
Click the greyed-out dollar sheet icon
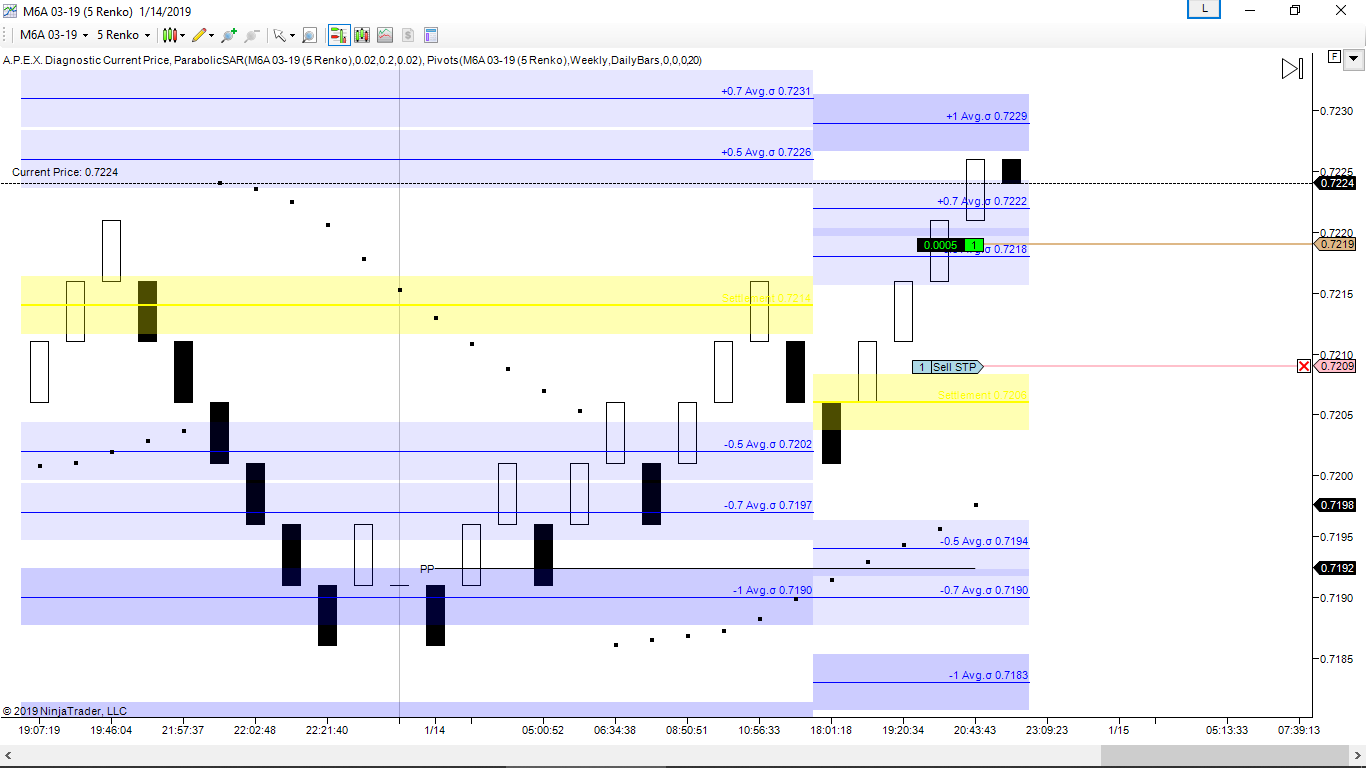[x=408, y=35]
